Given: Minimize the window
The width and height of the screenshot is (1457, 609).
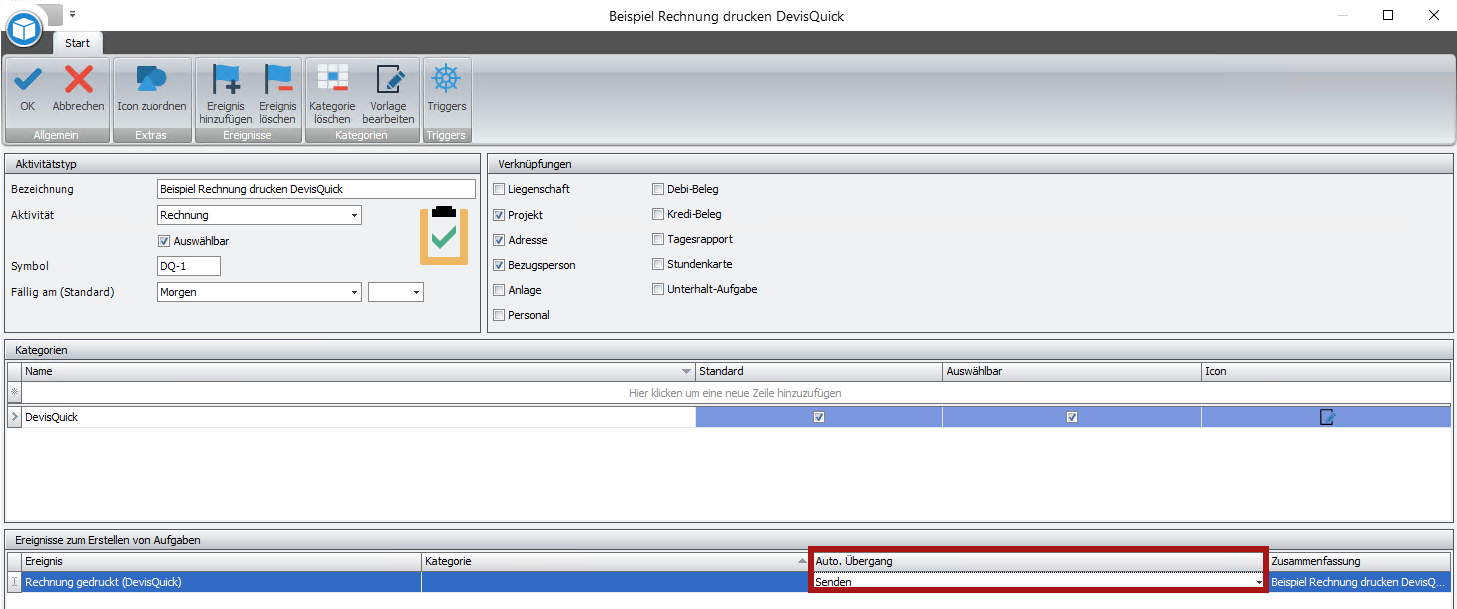Looking at the screenshot, I should click(x=1342, y=15).
